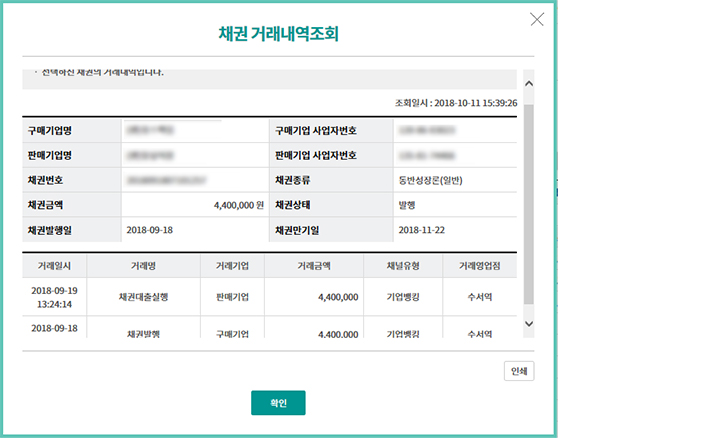The image size is (712, 438).
Task: Click the 확인 button
Action: pyautogui.click(x=278, y=403)
